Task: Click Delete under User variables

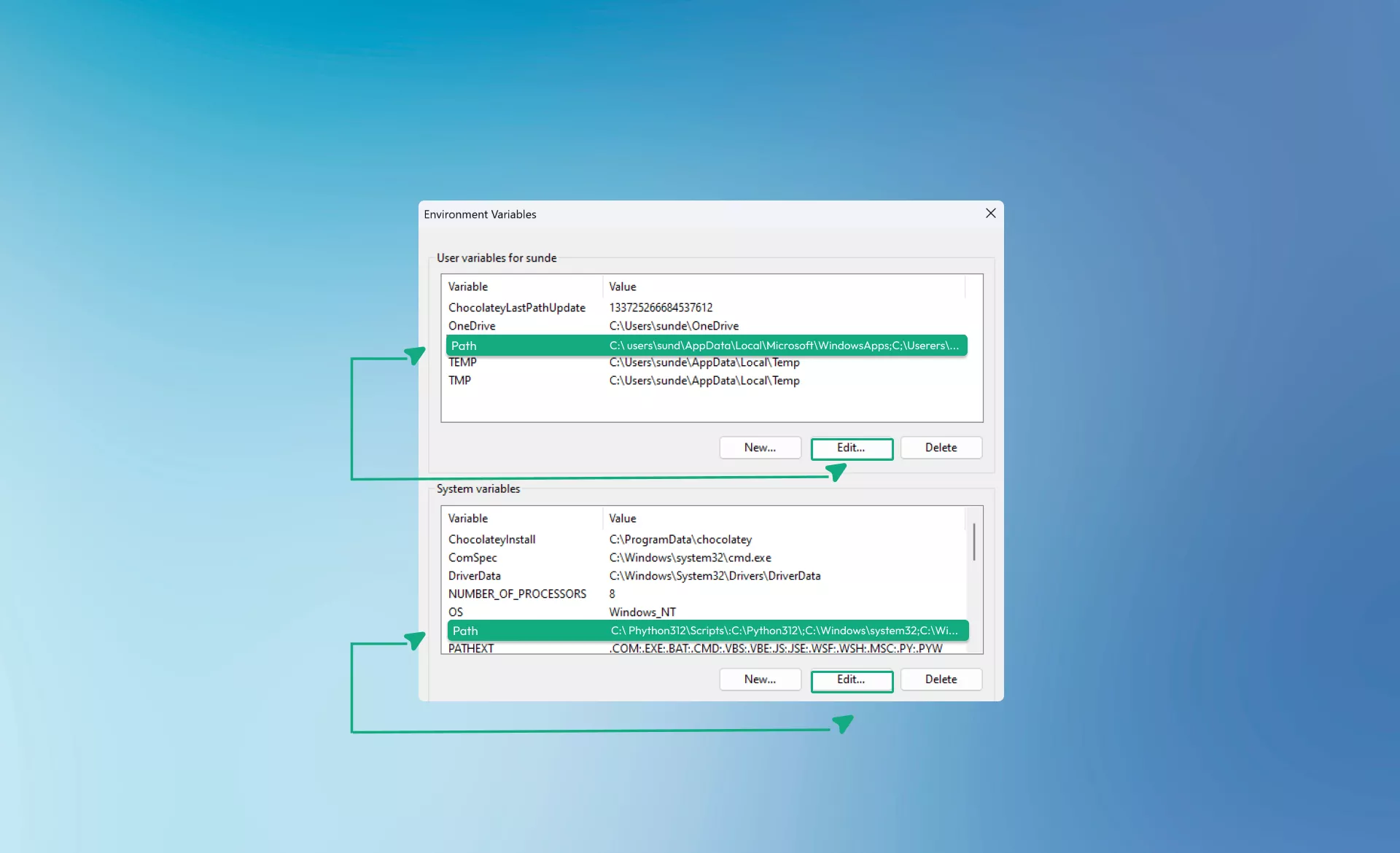Action: [941, 448]
